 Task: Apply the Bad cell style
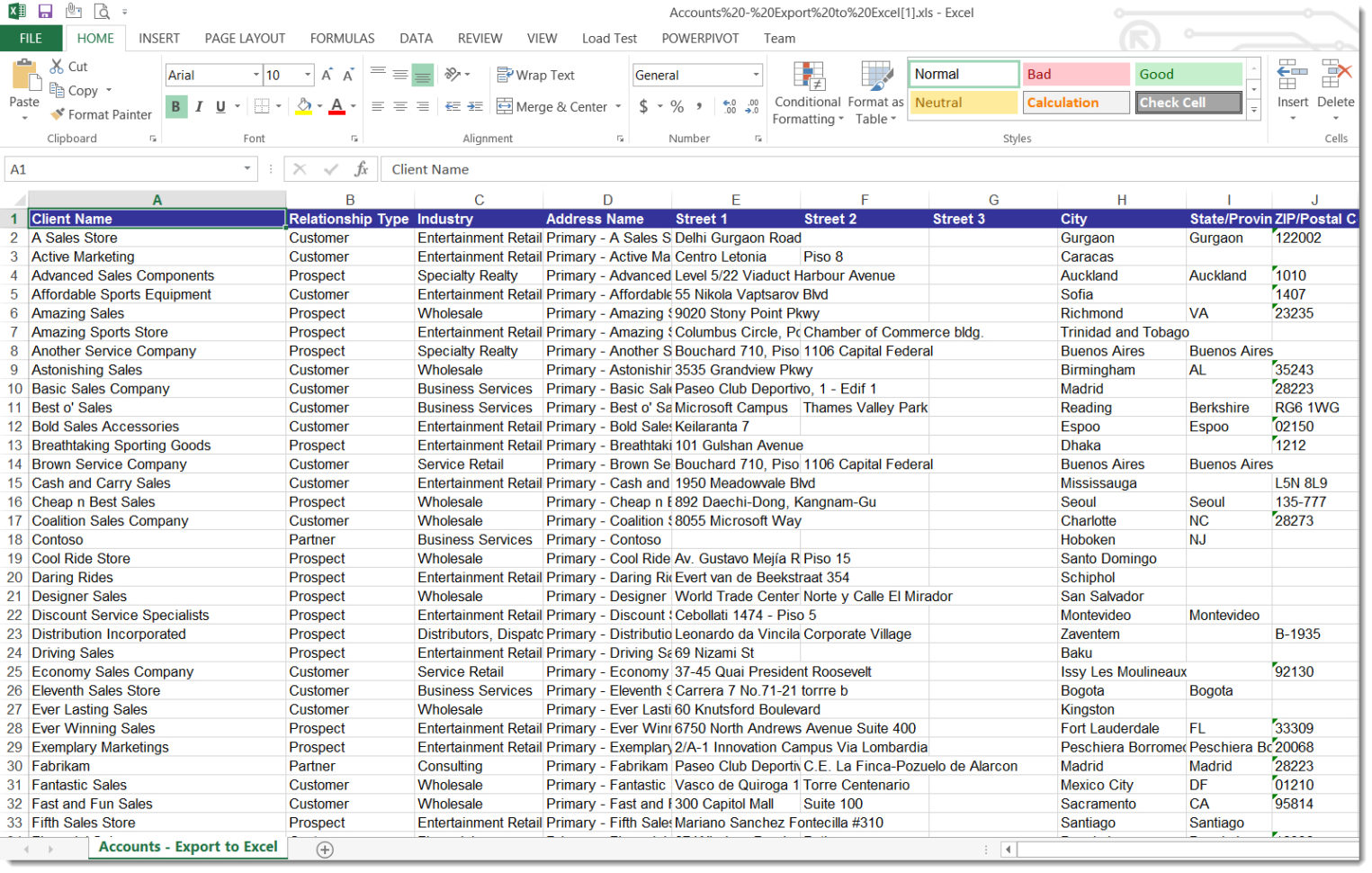[1075, 74]
